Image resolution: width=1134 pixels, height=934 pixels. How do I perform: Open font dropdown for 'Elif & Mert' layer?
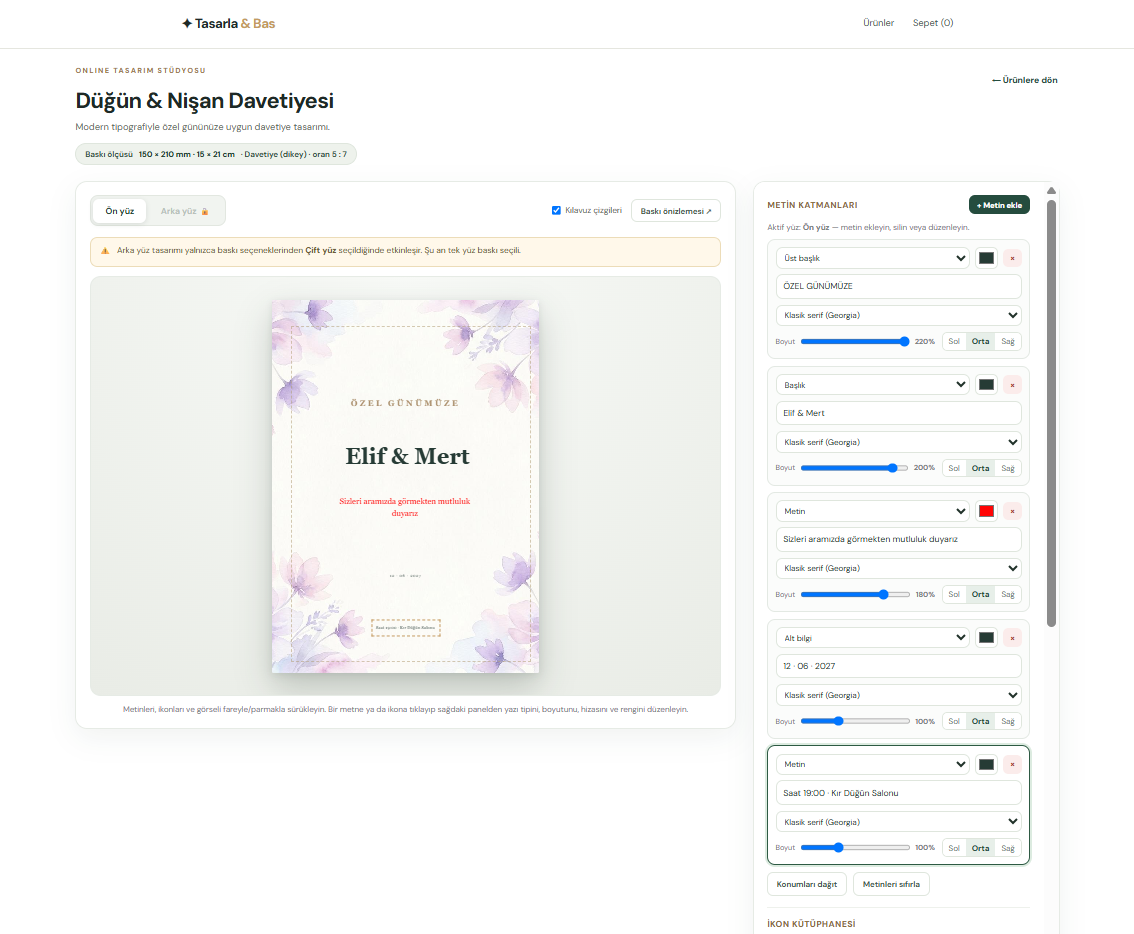click(899, 442)
